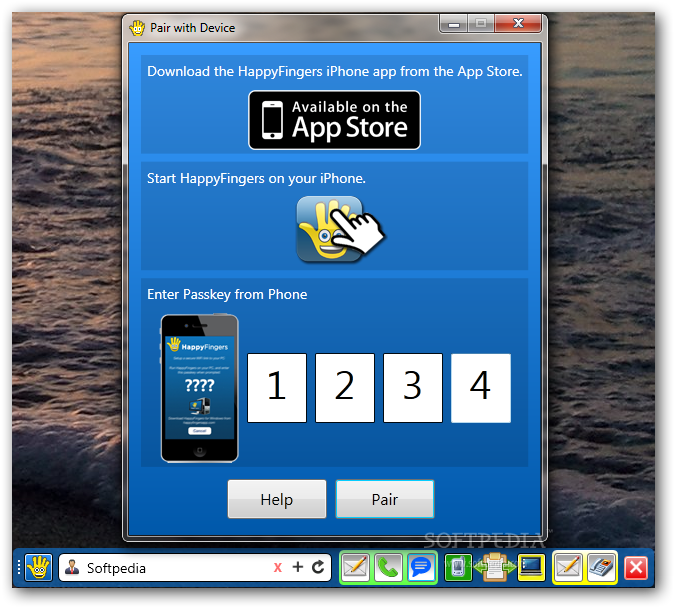
Task: Click the contact person icon beside Softpedia
Action: [72, 568]
